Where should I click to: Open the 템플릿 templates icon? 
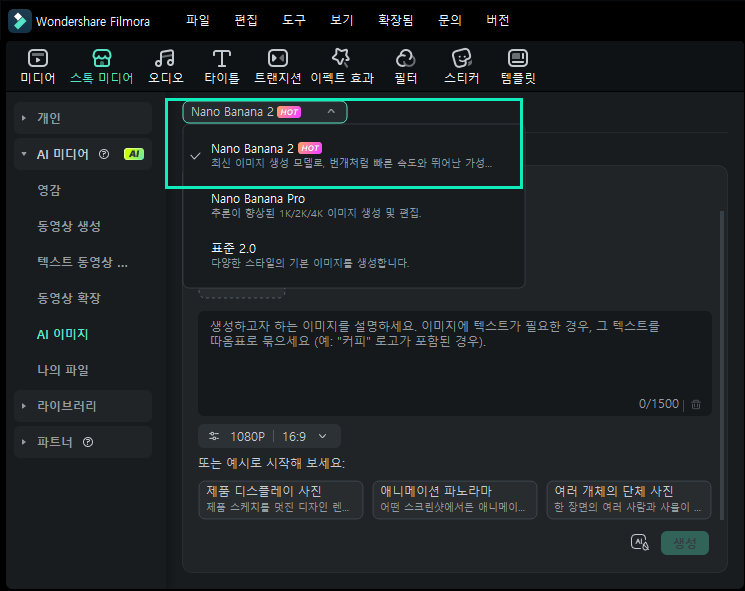tap(517, 66)
